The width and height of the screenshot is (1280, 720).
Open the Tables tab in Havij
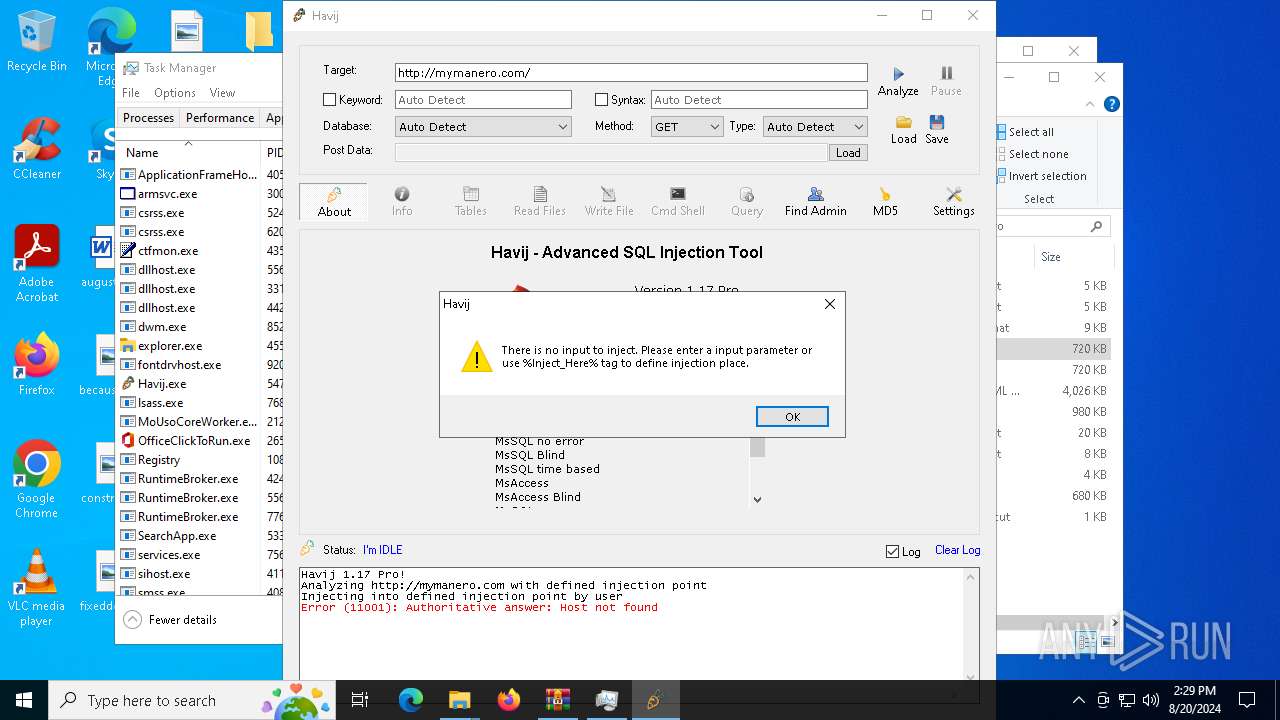(471, 201)
